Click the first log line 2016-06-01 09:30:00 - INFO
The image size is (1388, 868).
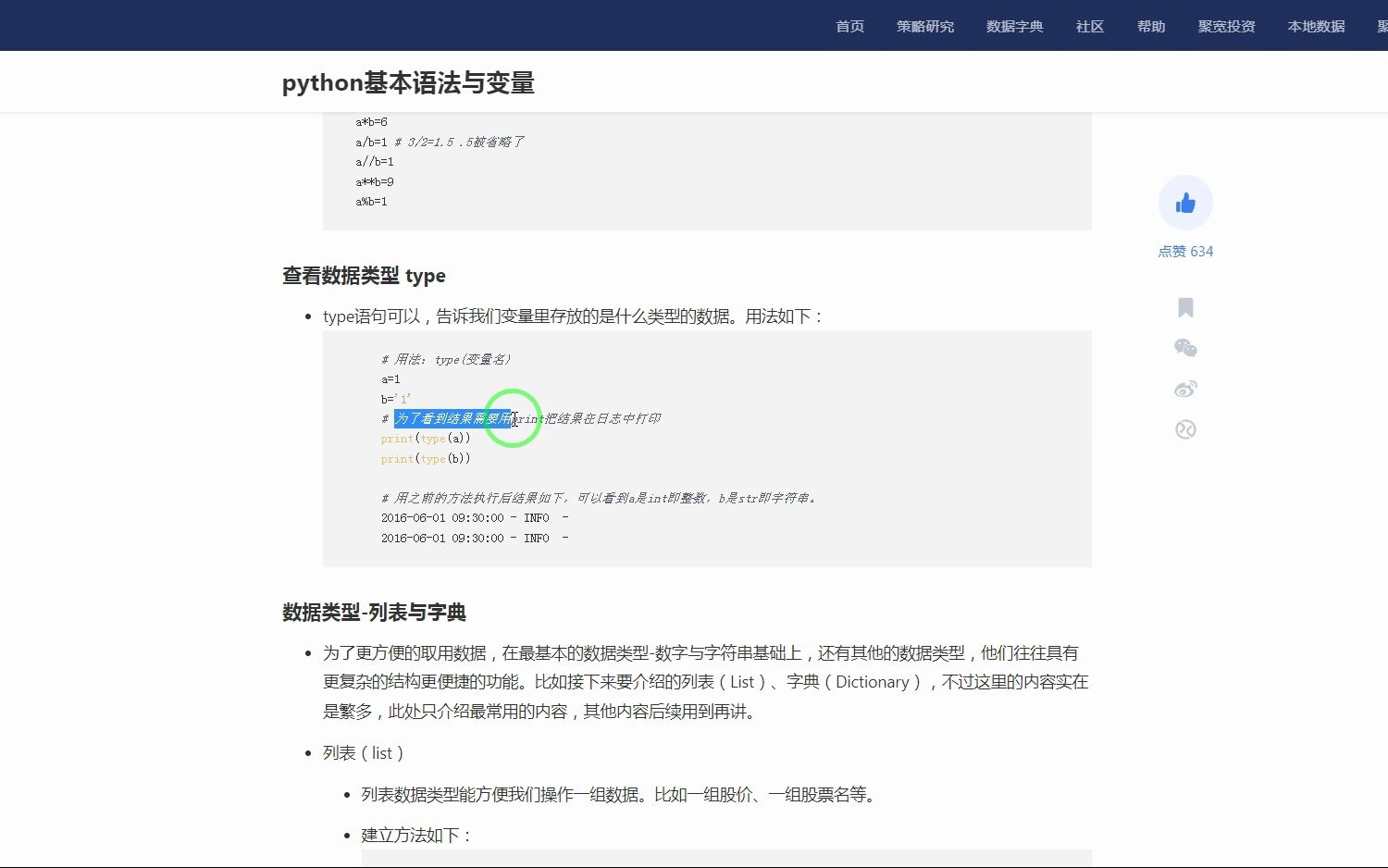tap(475, 518)
